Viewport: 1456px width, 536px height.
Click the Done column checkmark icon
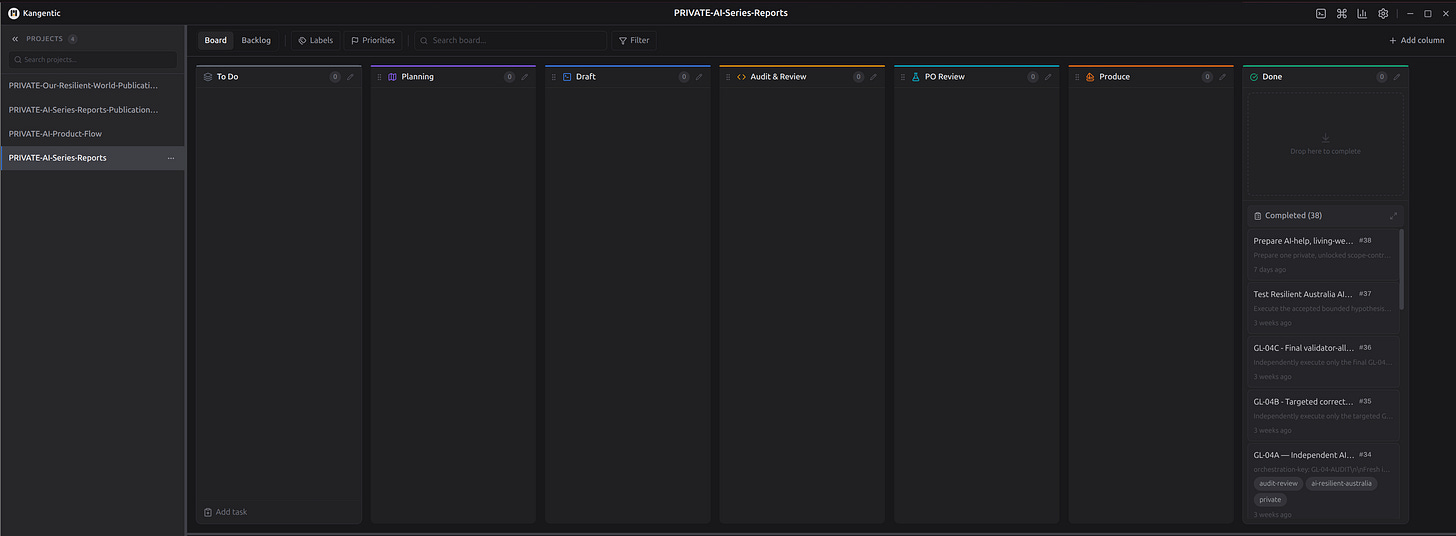1254,77
